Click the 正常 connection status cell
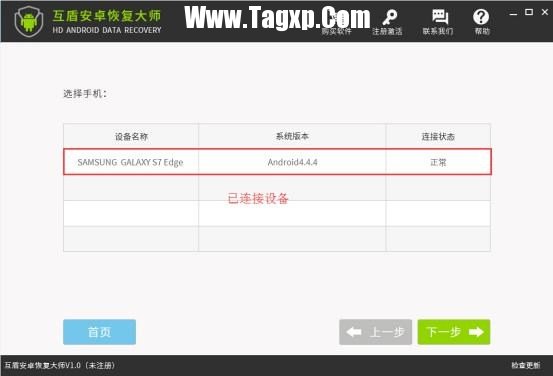Image resolution: width=553 pixels, height=376 pixels. pos(438,162)
